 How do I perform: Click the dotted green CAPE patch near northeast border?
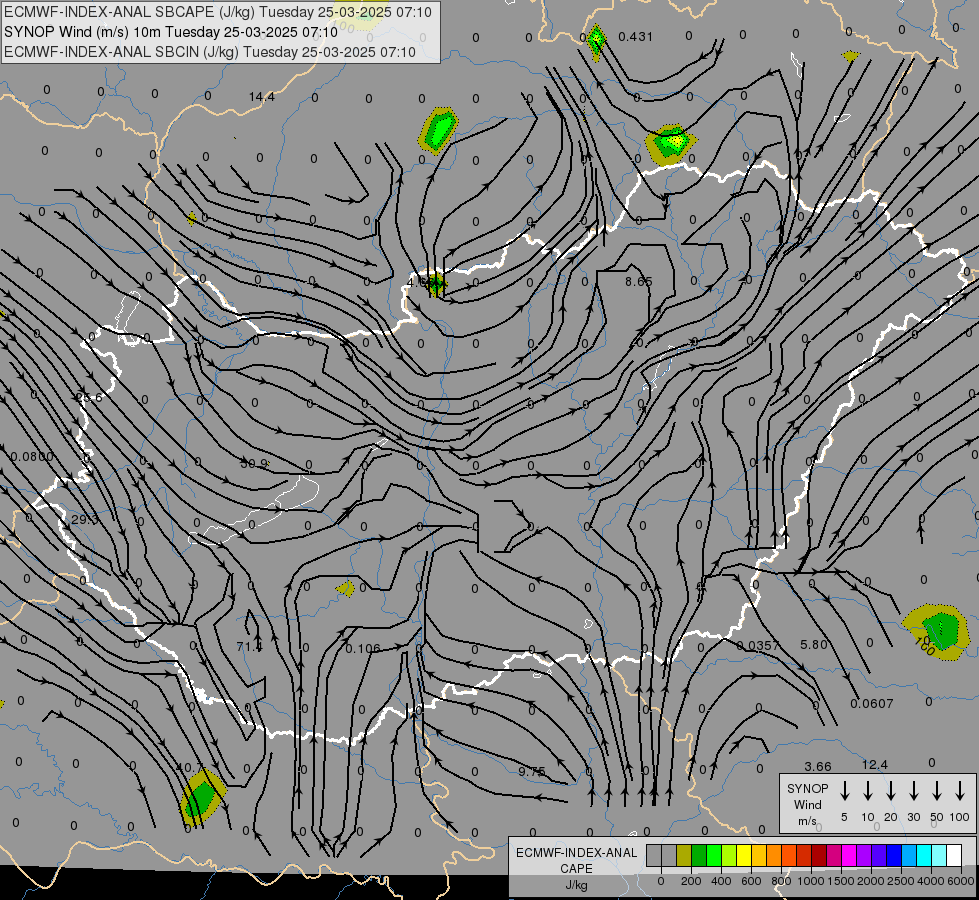click(x=671, y=144)
